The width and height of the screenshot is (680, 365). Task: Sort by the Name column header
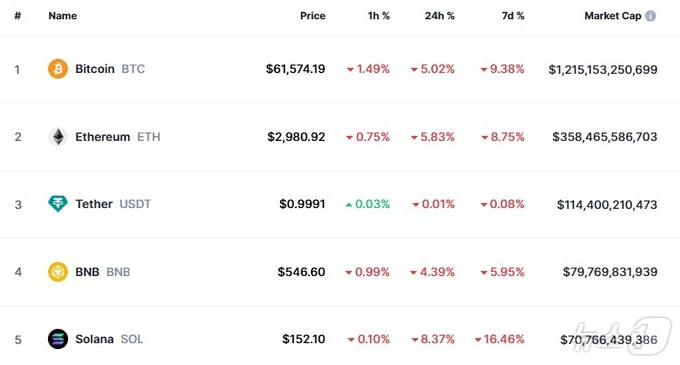coord(62,16)
